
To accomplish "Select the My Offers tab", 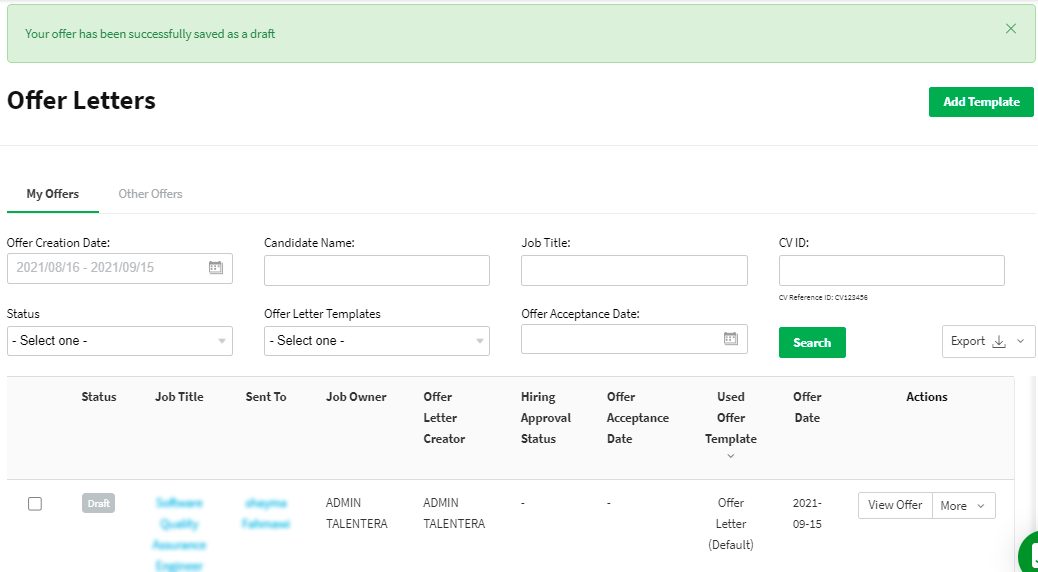I will (53, 194).
